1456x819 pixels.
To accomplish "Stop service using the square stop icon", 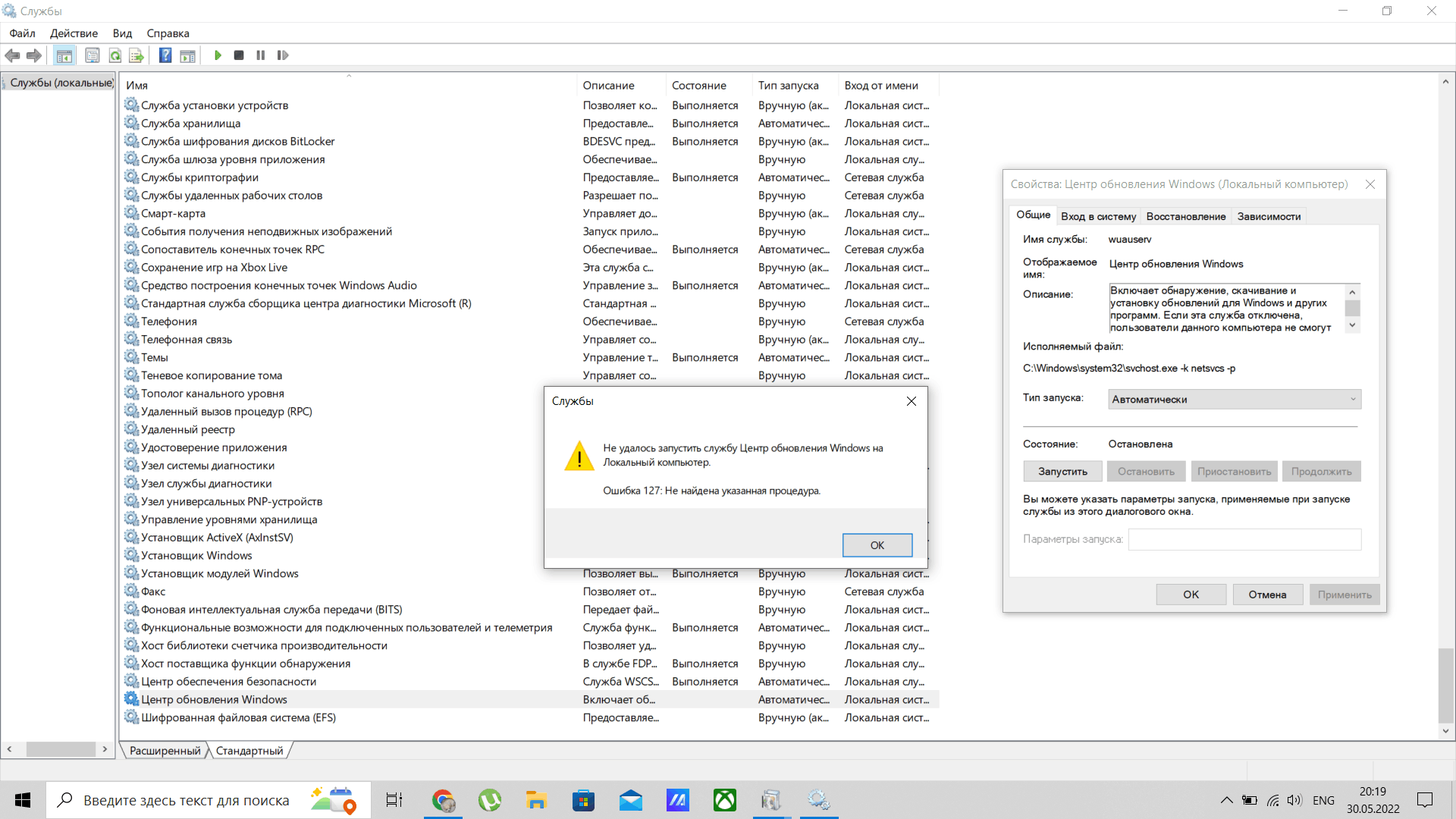I will tap(239, 55).
